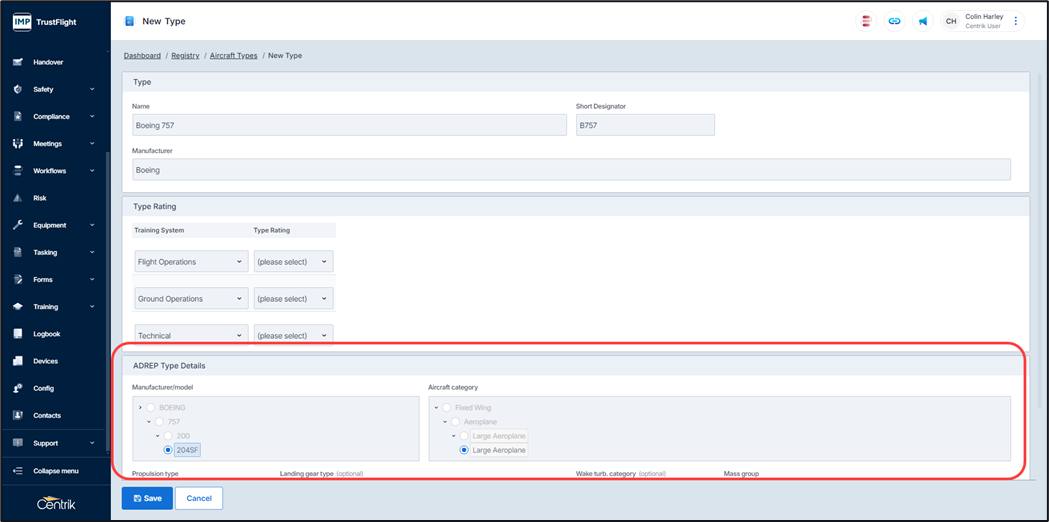The height and width of the screenshot is (522, 1049).
Task: Click the blue link icon in header
Action: click(894, 21)
